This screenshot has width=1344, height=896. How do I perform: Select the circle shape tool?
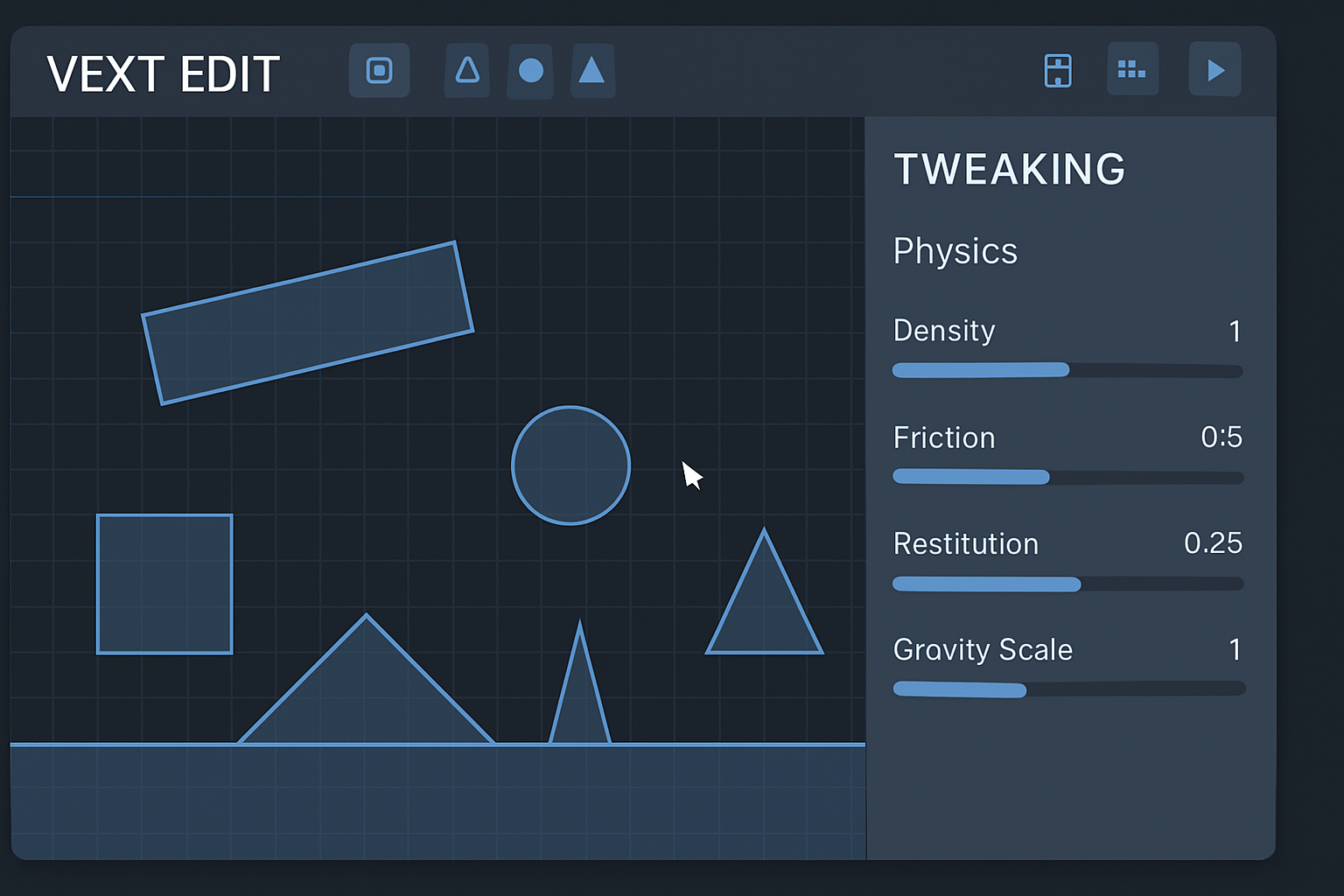[x=530, y=71]
